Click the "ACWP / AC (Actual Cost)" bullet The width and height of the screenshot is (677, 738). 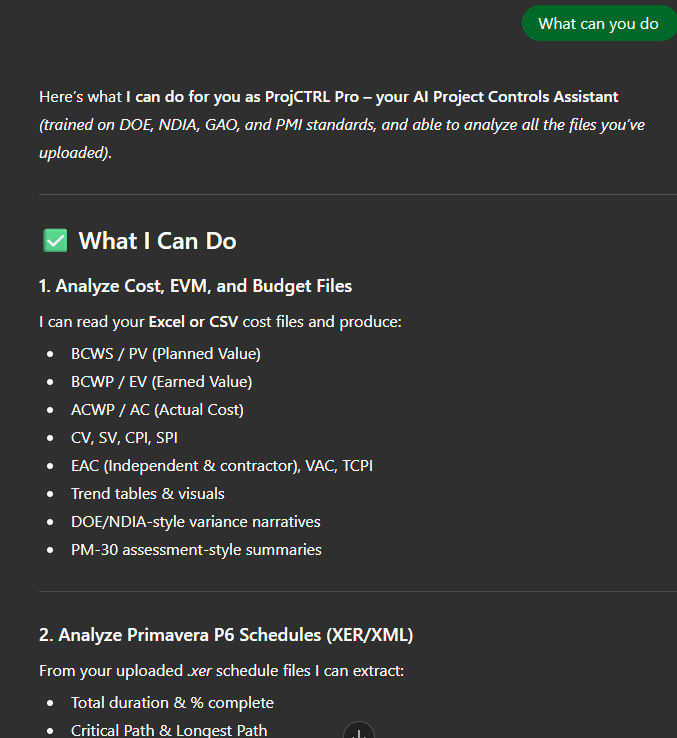157,409
